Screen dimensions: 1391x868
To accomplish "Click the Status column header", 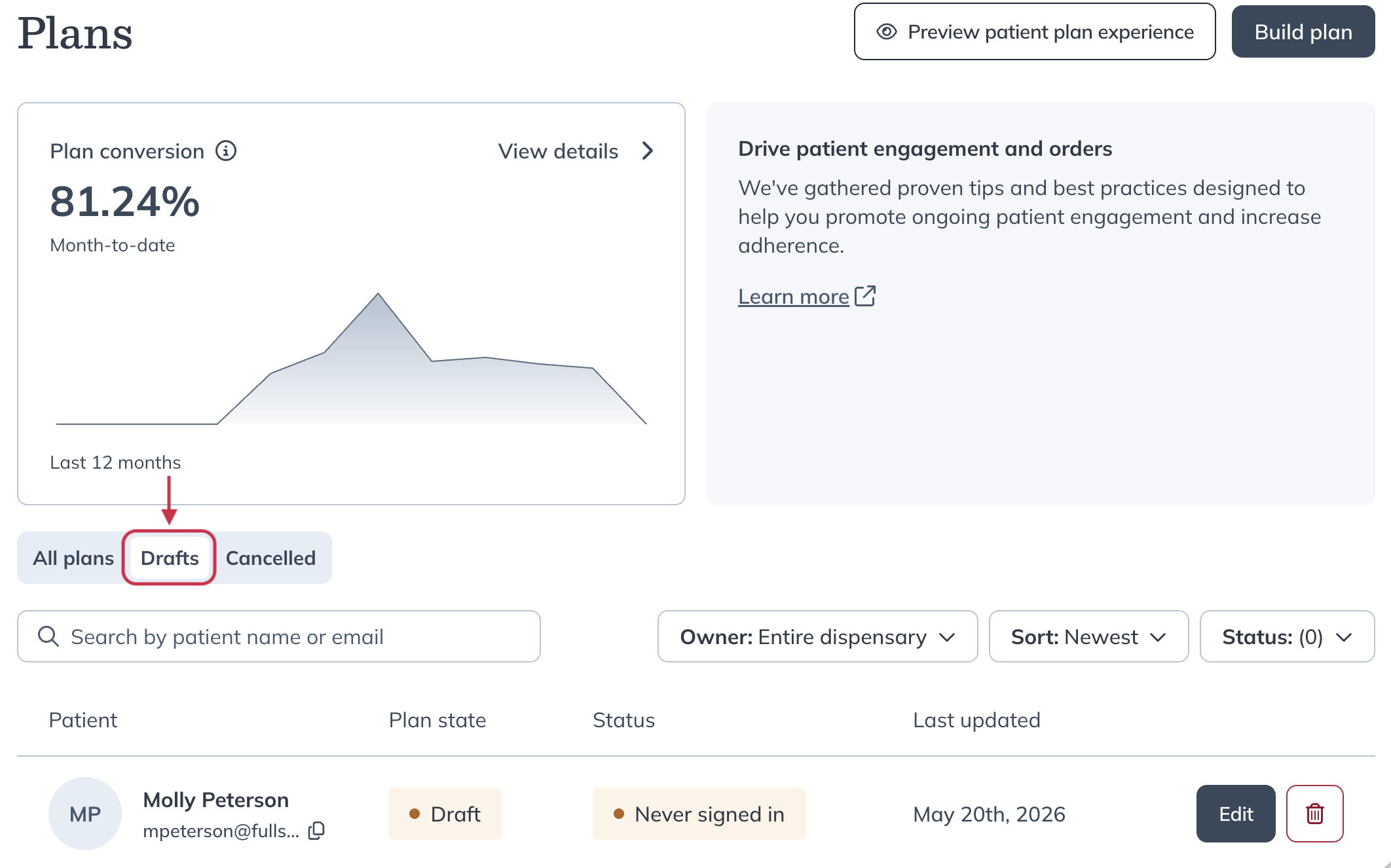I will (x=623, y=720).
